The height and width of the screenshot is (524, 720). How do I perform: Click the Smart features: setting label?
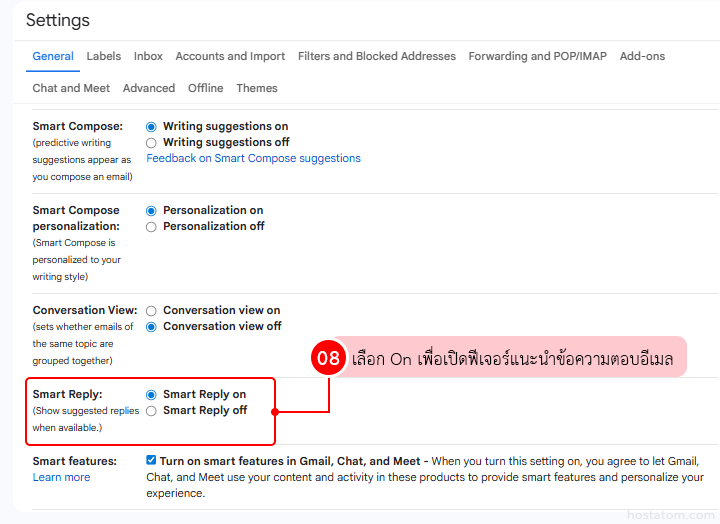[x=74, y=461]
